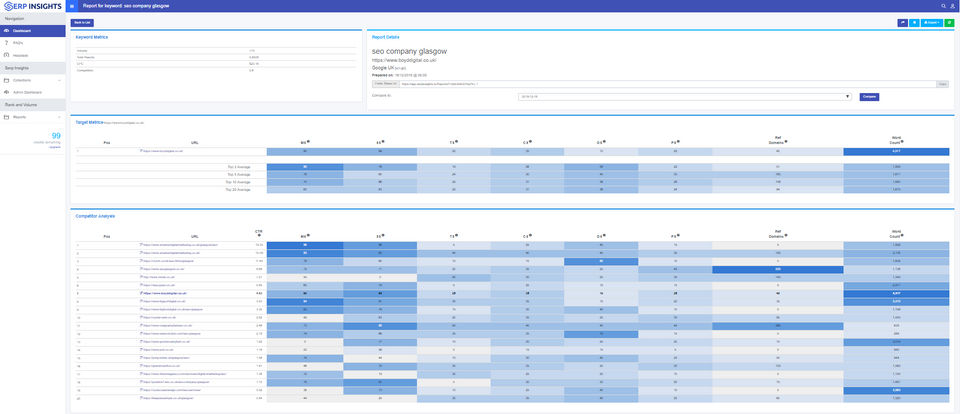Click the info icon beside Target Metrics TS header

[457, 141]
